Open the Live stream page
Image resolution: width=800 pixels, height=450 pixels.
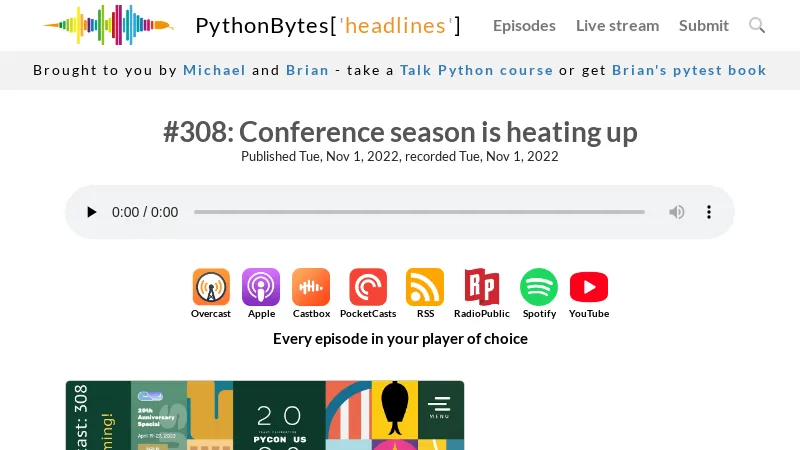click(617, 26)
